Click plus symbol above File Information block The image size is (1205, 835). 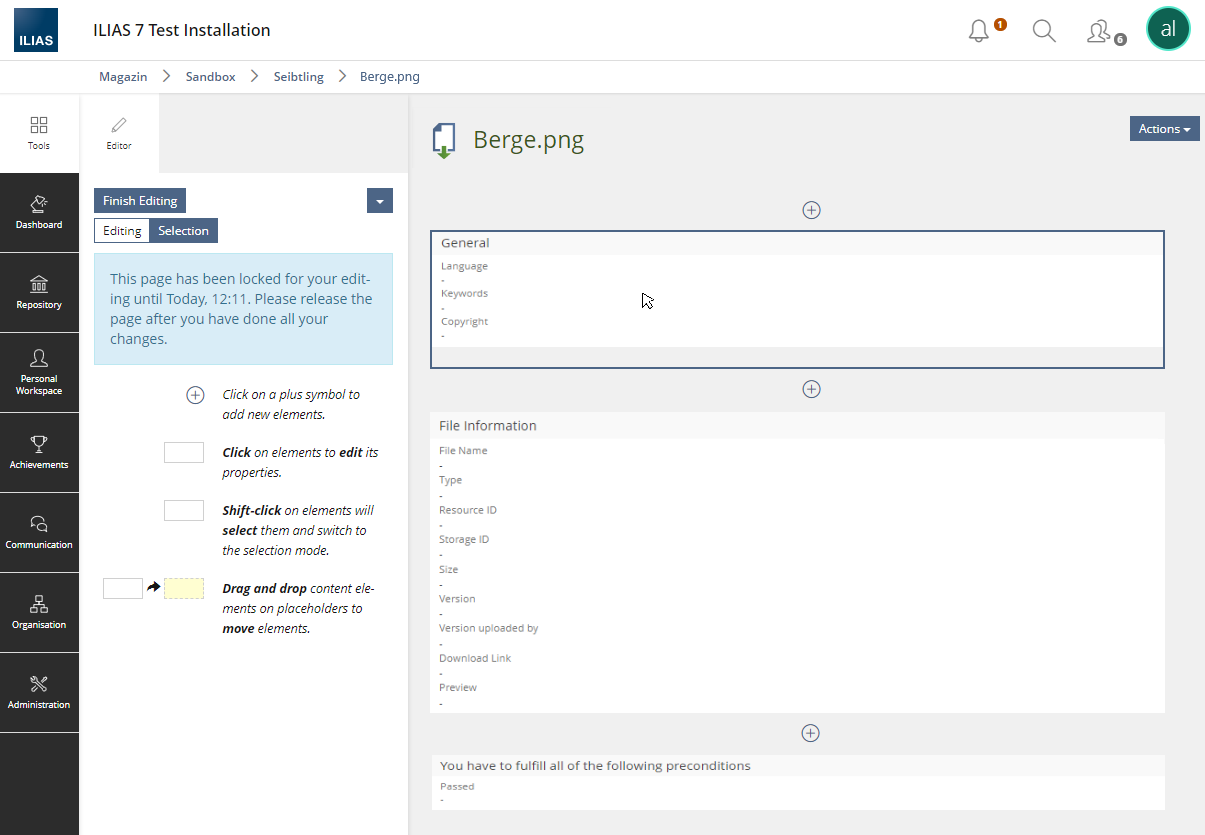pyautogui.click(x=811, y=389)
